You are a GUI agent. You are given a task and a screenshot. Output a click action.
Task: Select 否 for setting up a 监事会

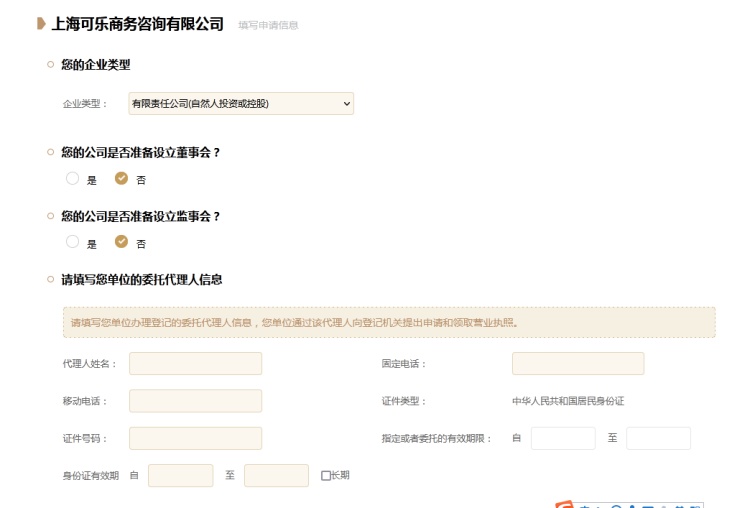click(121, 242)
